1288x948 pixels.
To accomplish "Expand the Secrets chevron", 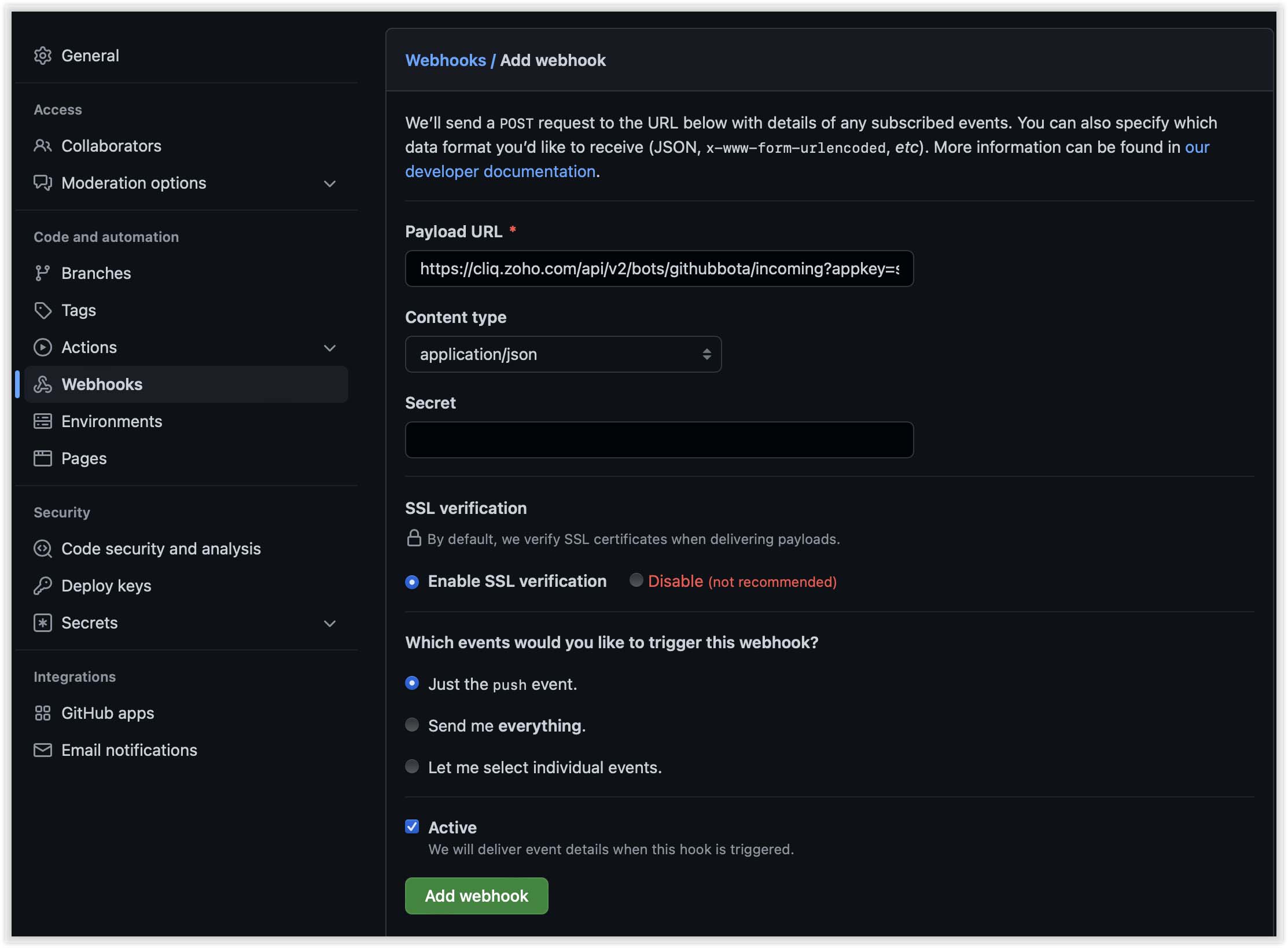I will click(330, 623).
